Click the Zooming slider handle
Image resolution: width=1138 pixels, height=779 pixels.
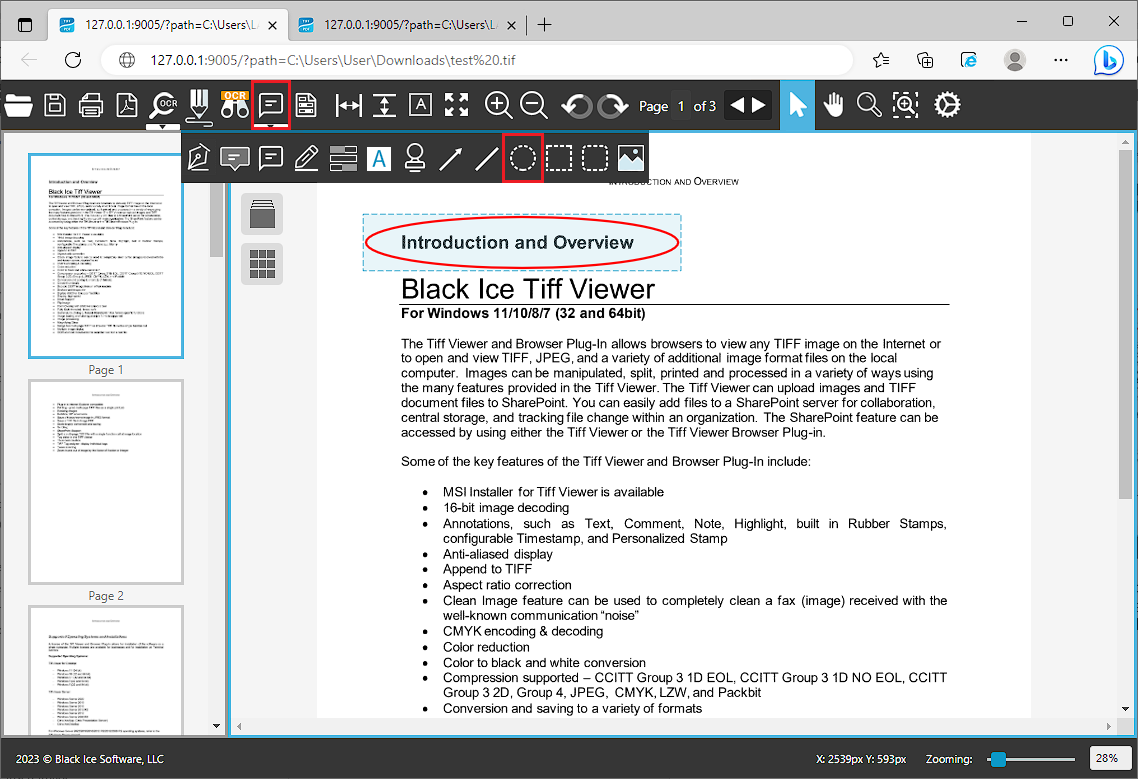pyautogui.click(x=999, y=759)
